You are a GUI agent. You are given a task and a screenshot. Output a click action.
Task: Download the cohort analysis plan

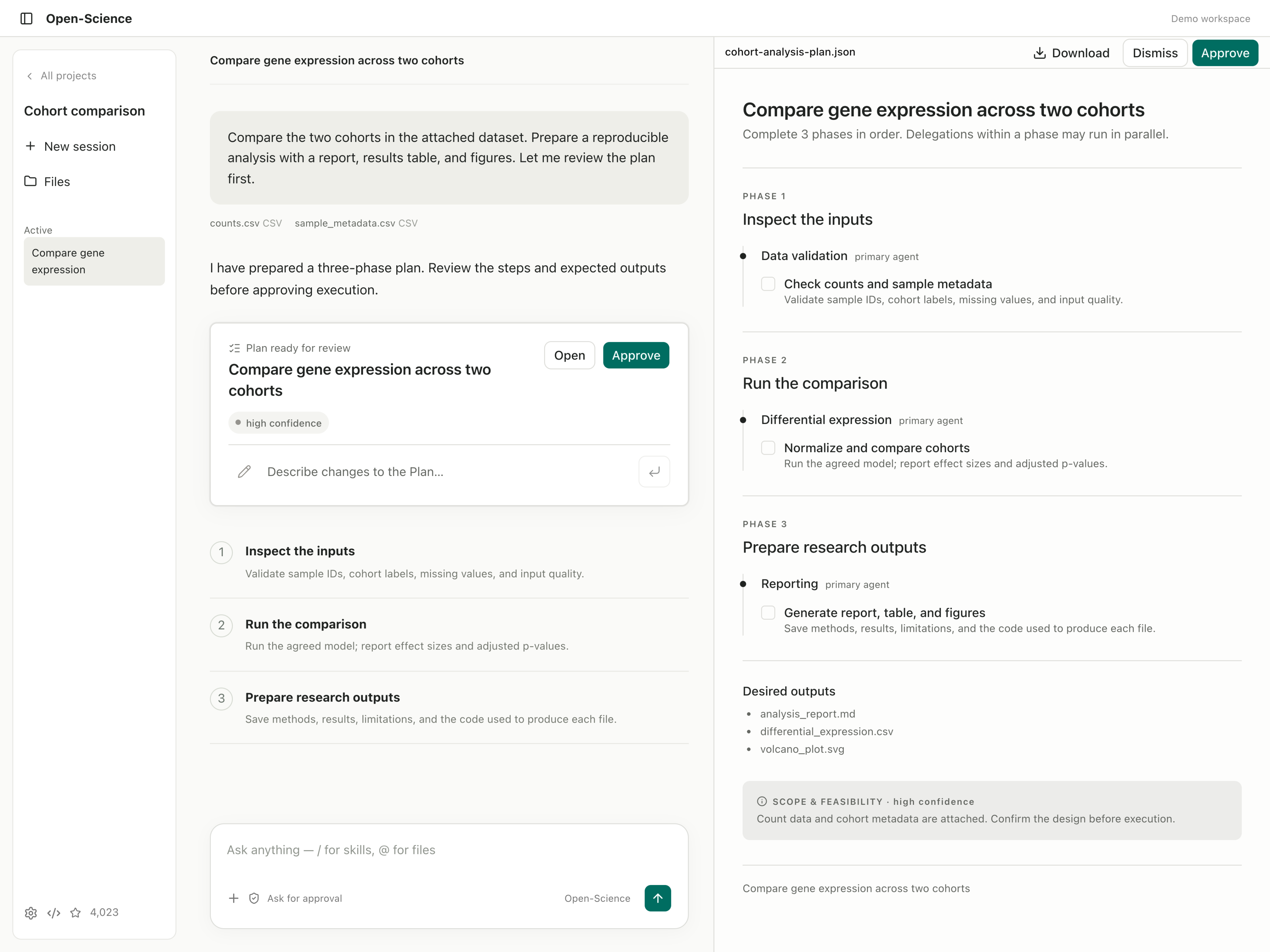pos(1071,53)
